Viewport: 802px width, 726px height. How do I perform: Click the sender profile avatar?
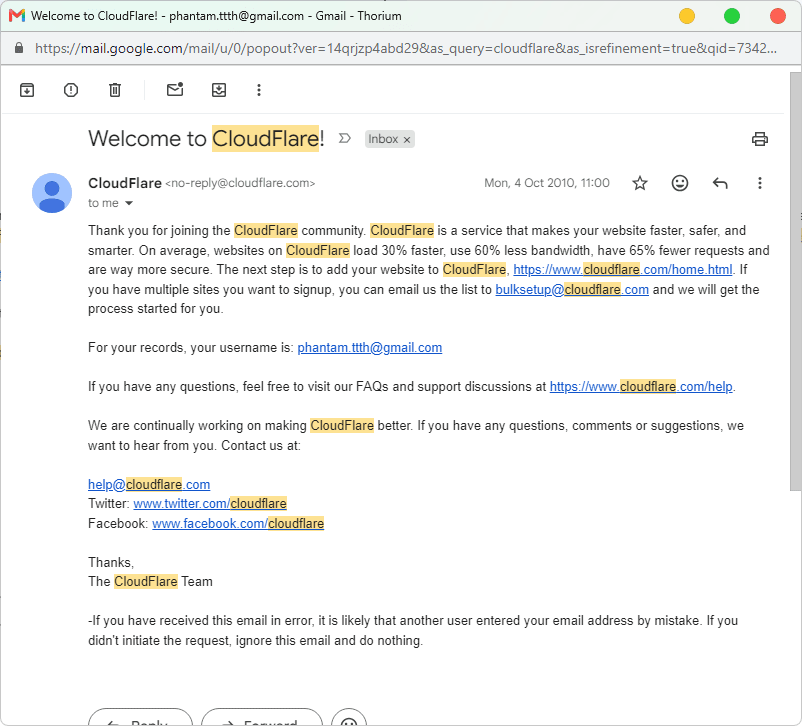[x=52, y=193]
